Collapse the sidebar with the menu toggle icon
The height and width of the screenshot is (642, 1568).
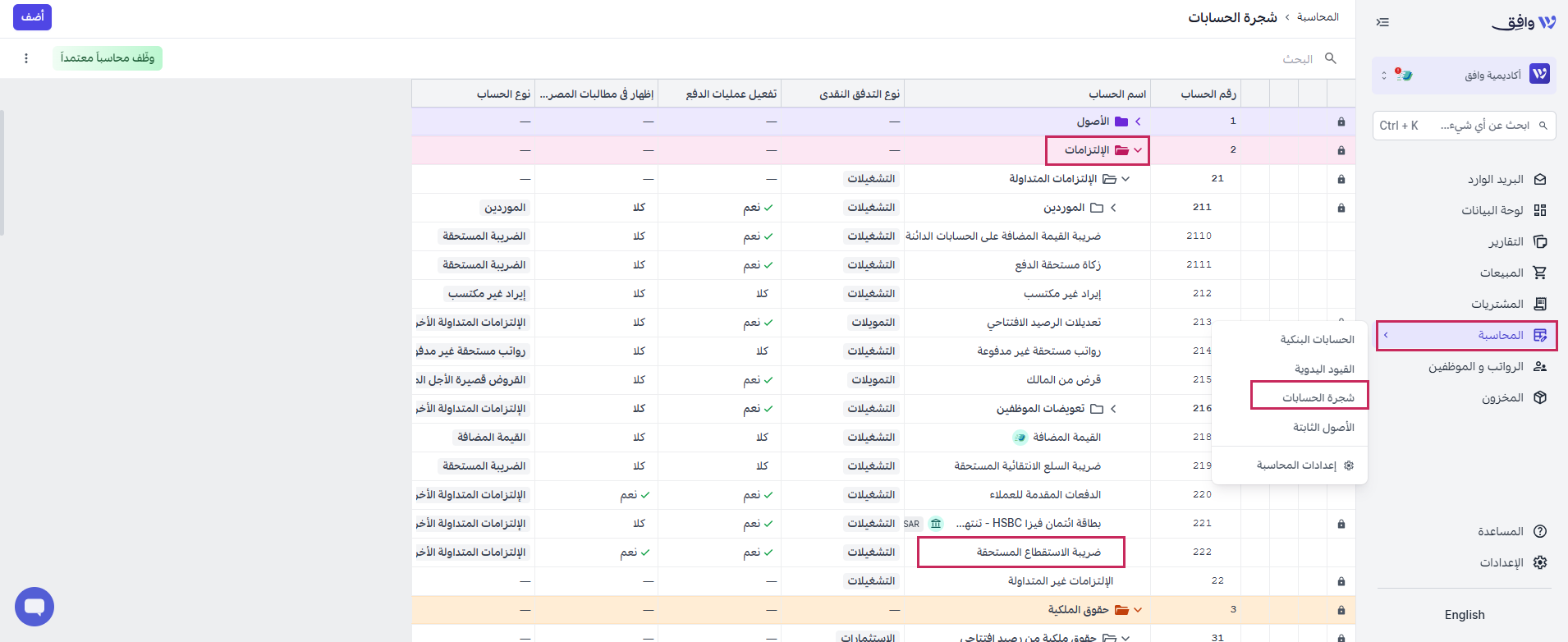pyautogui.click(x=1382, y=22)
